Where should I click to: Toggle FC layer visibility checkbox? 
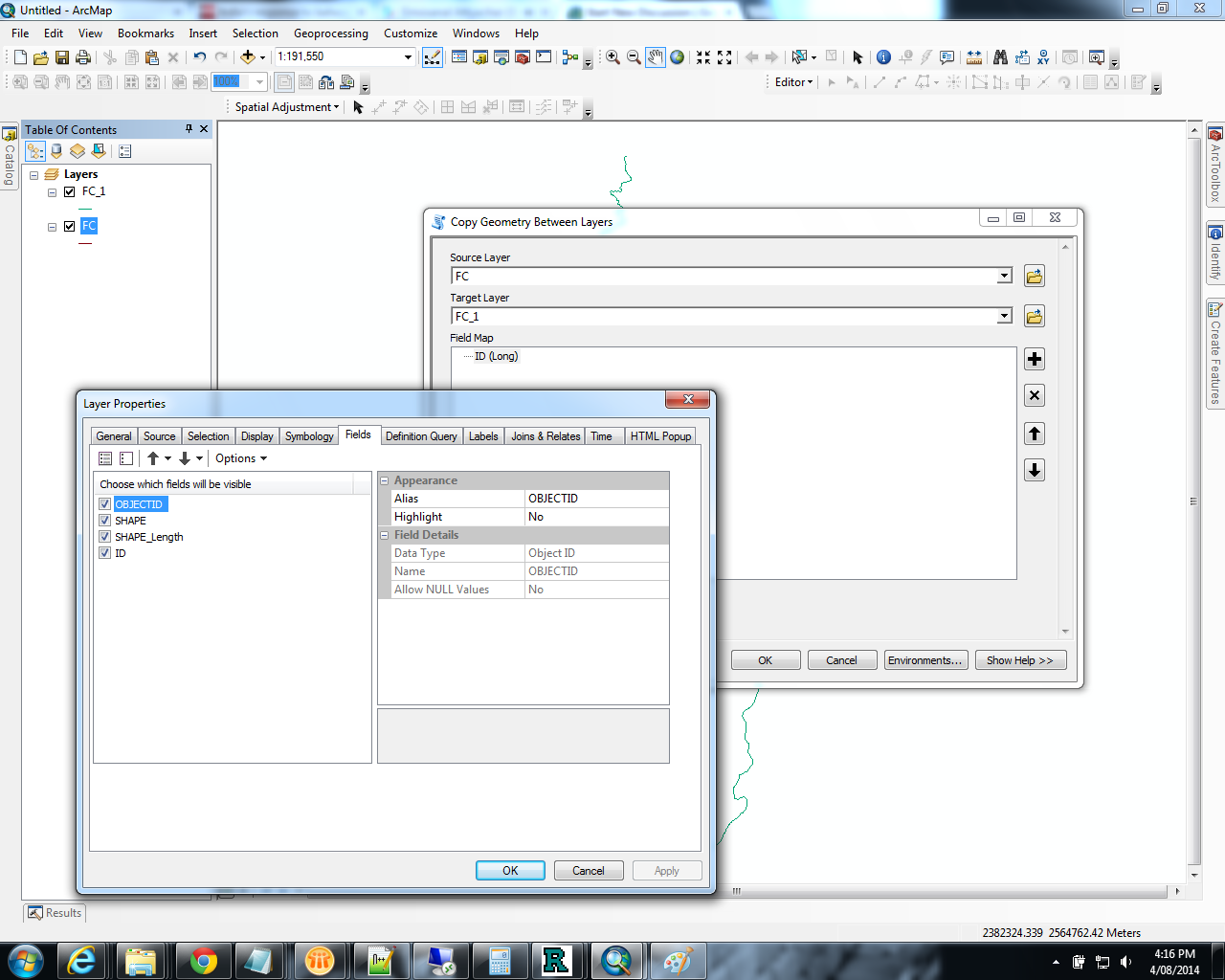69,227
